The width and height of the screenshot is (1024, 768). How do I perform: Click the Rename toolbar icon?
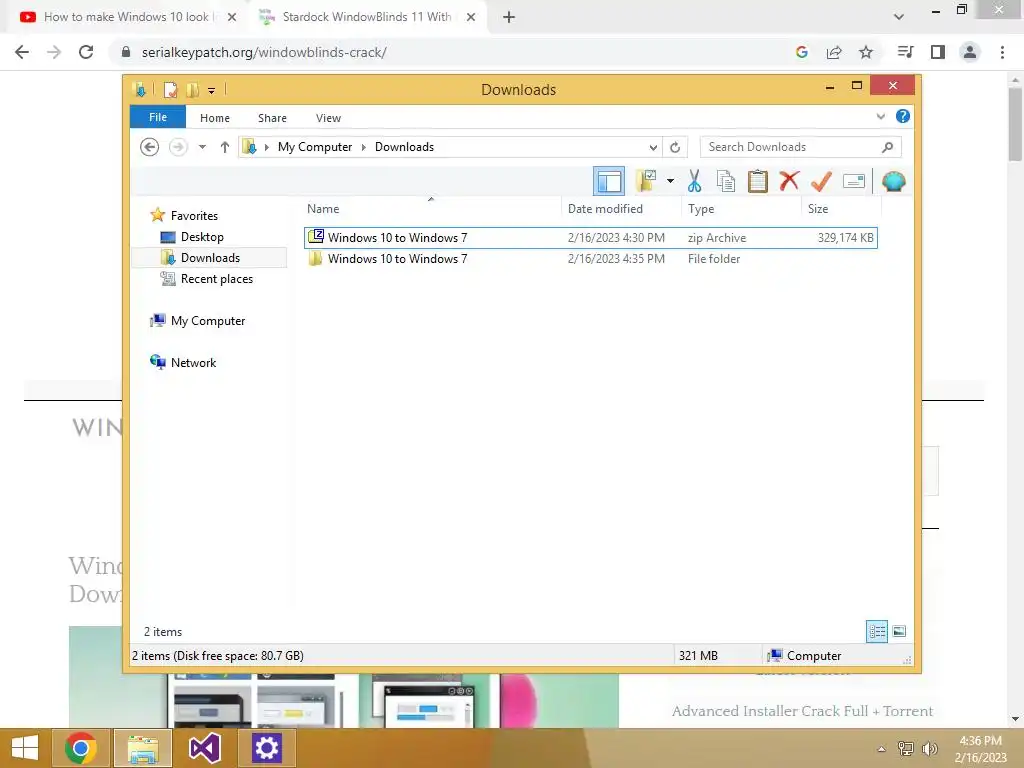[854, 181]
